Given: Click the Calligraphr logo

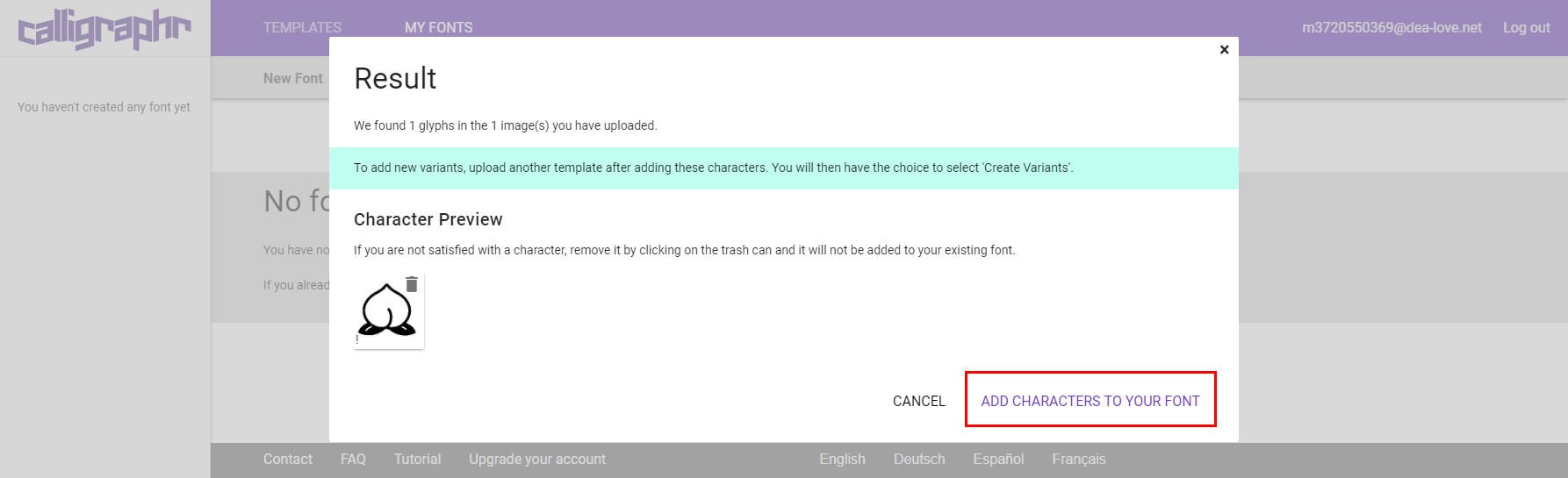Looking at the screenshot, I should tap(104, 29).
